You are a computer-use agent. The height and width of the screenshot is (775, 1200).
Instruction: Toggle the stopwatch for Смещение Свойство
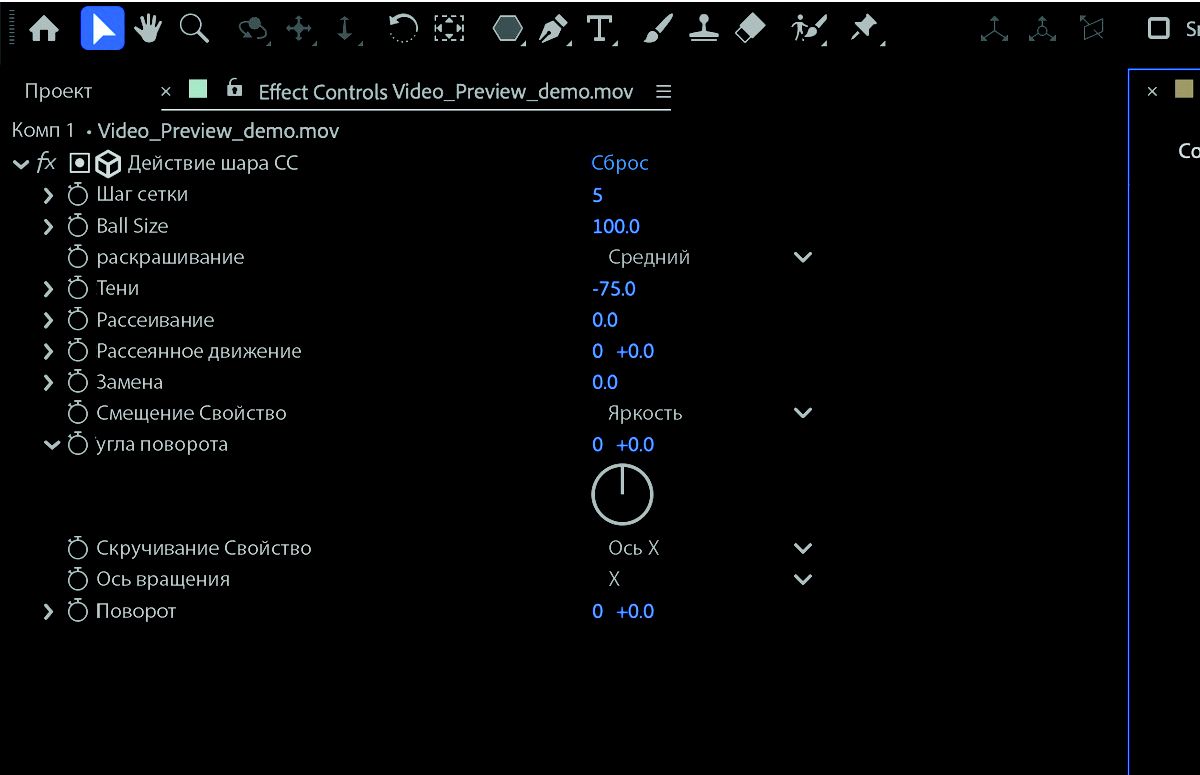(x=78, y=413)
